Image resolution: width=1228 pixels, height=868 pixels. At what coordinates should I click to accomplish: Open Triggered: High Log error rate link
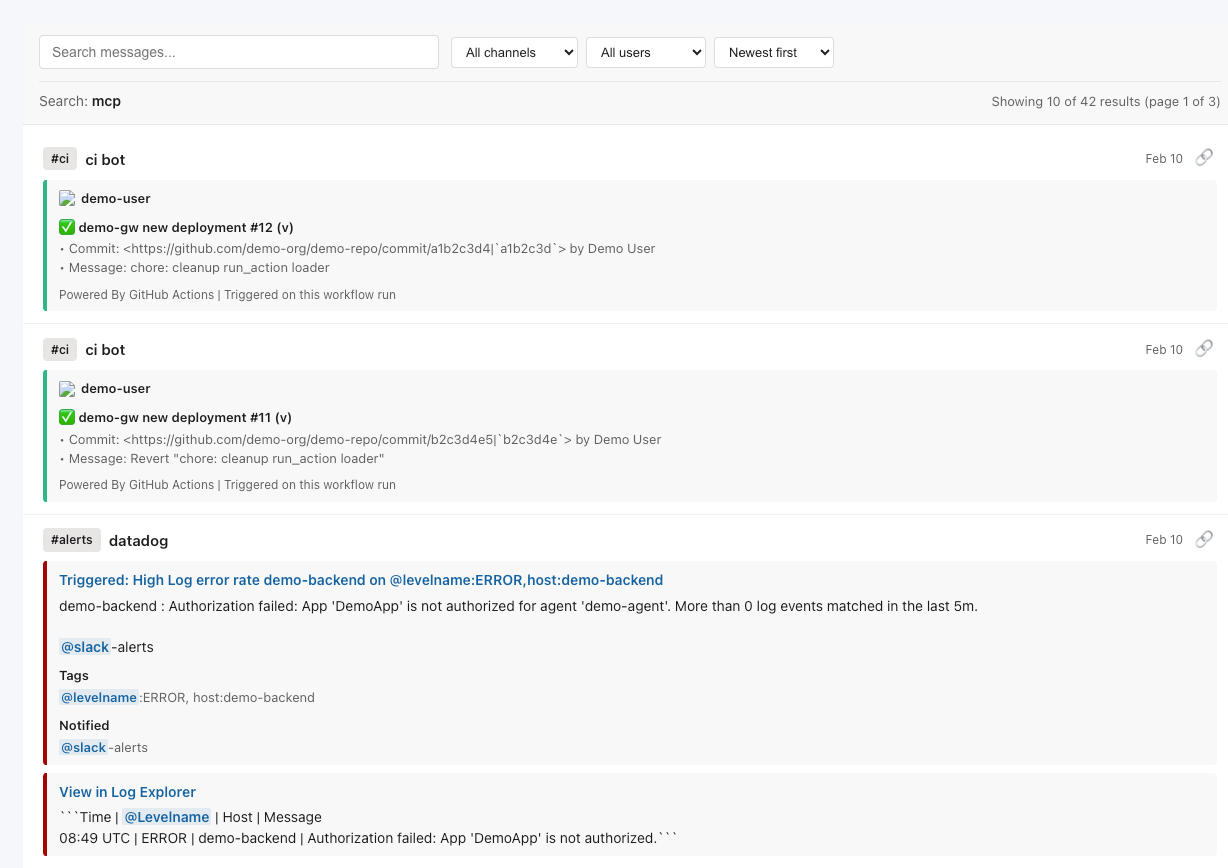pos(361,580)
